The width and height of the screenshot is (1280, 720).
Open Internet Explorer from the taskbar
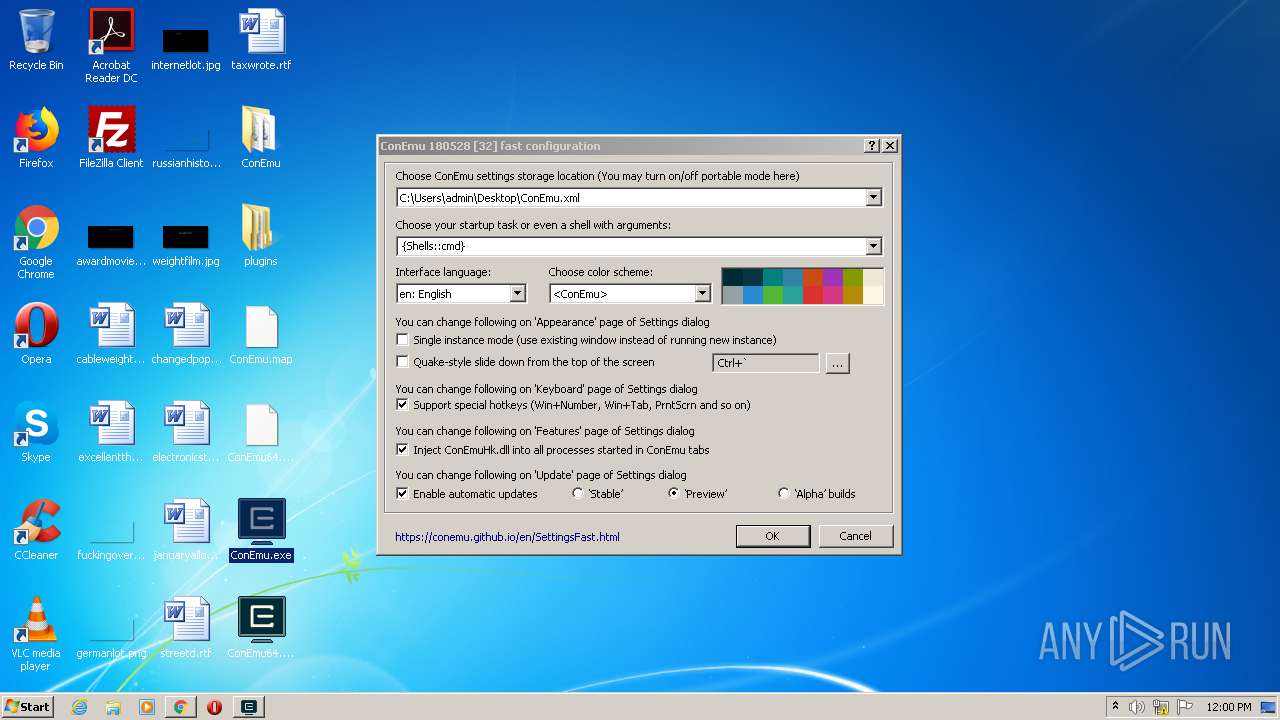point(80,707)
